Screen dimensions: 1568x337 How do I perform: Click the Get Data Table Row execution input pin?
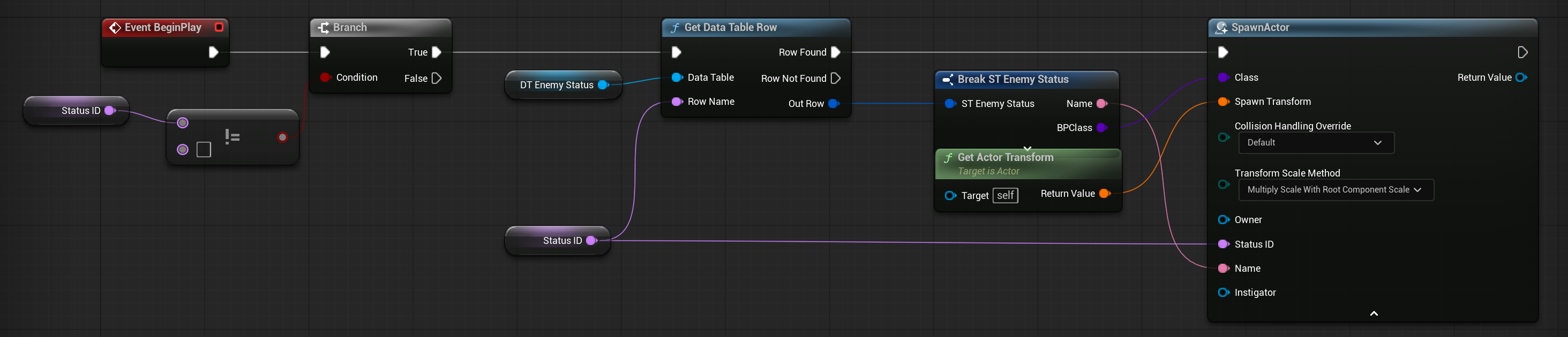[x=676, y=52]
